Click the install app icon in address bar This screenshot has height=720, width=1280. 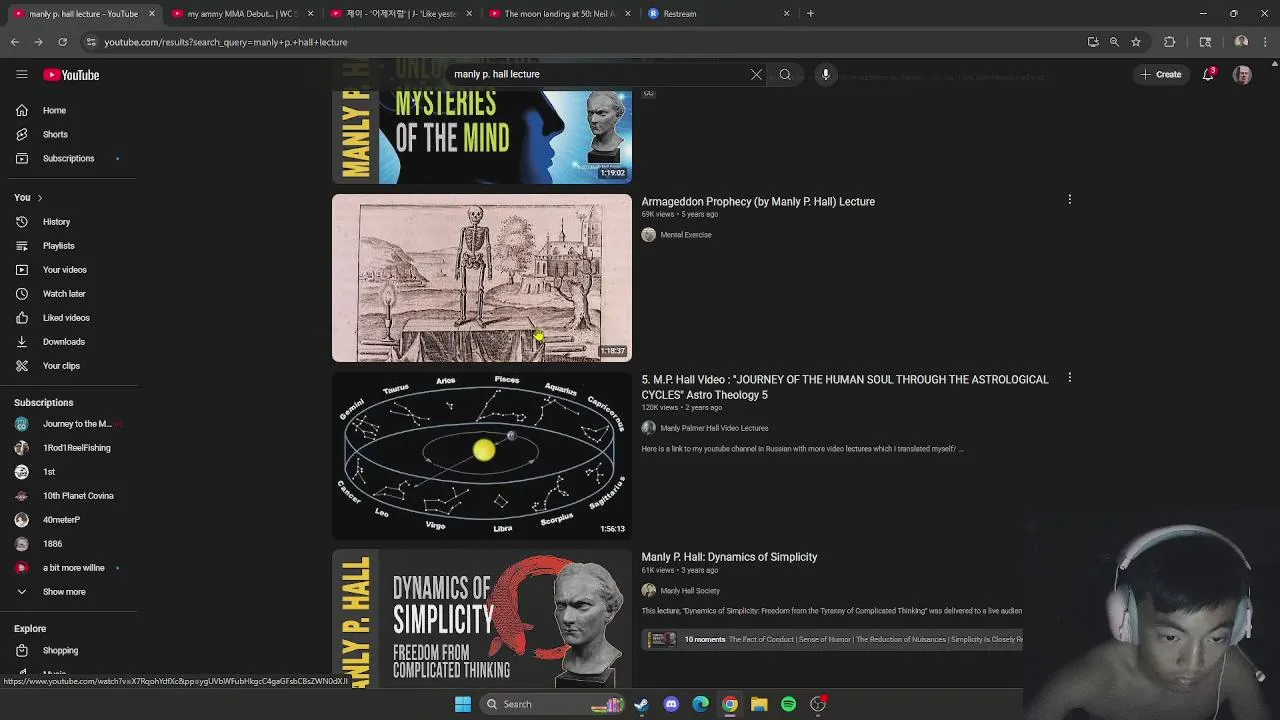tap(1093, 42)
